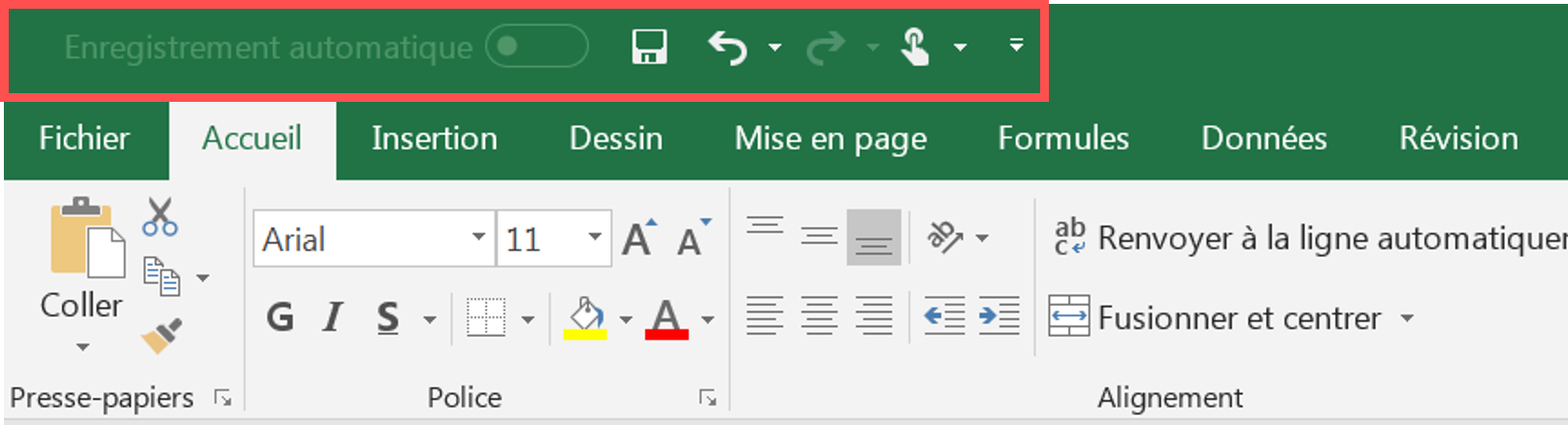This screenshot has width=1568, height=425.
Task: Decrease indent icon
Action: 944,316
